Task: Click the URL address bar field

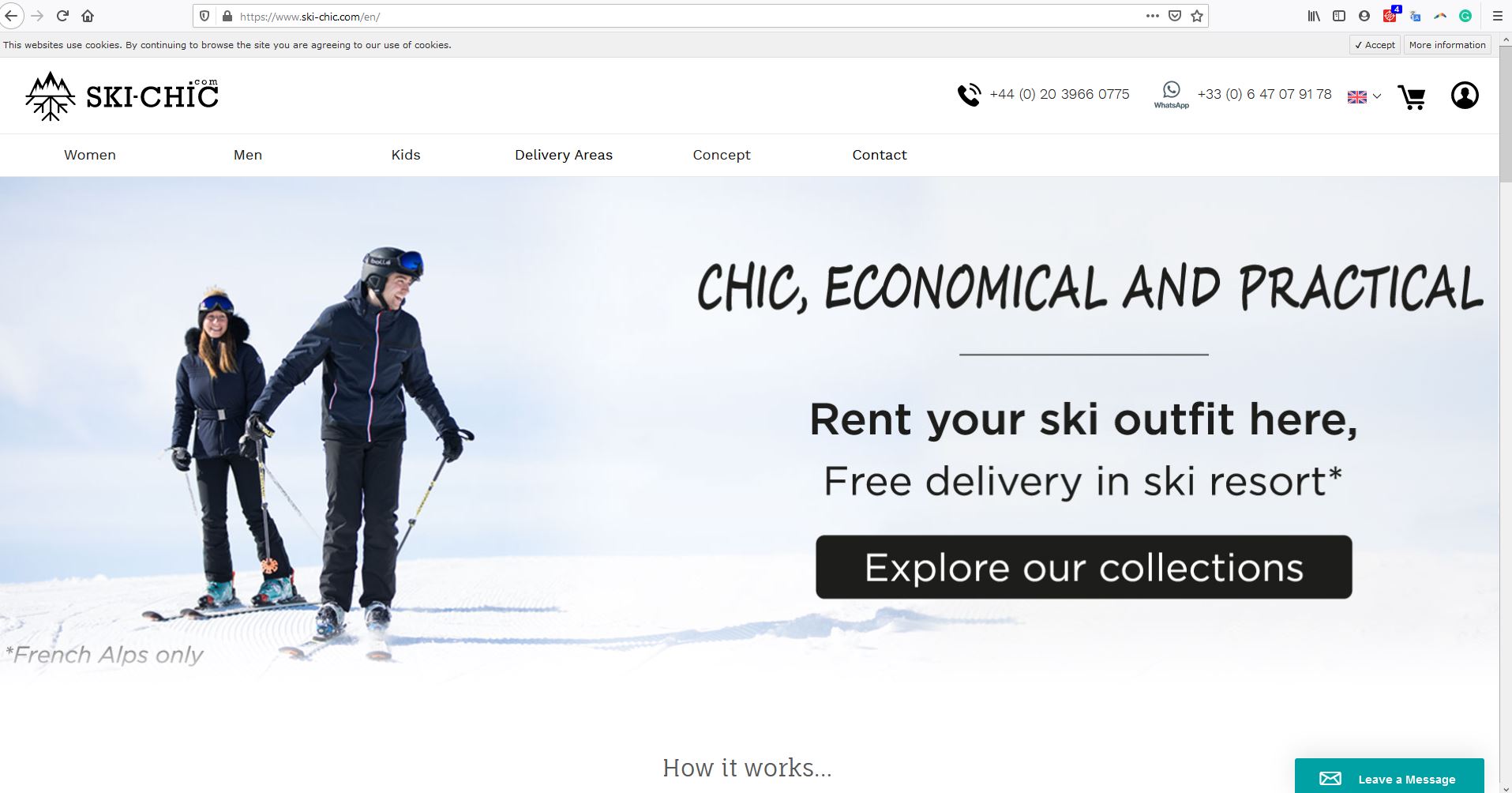Action: click(687, 16)
